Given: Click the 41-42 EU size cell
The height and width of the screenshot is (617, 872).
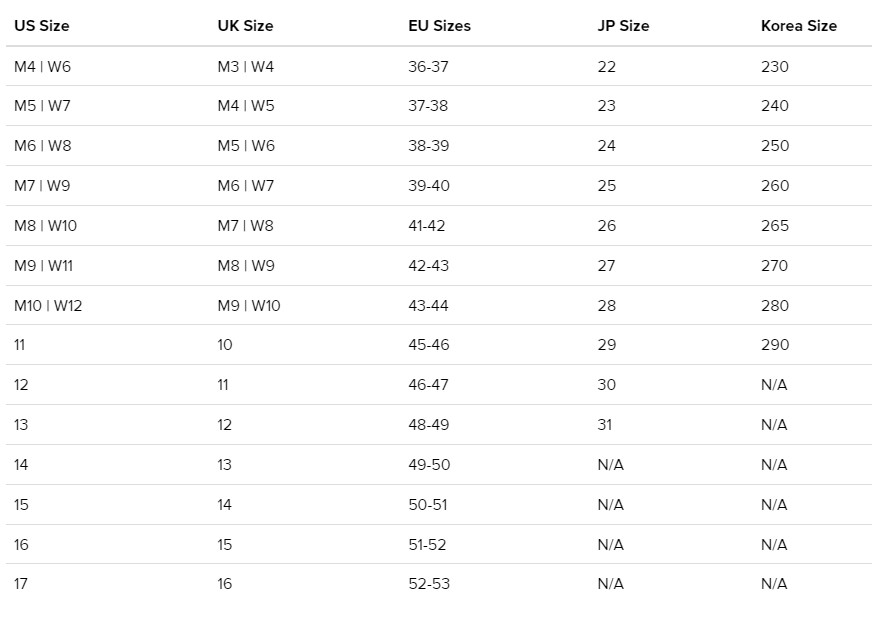Looking at the screenshot, I should point(427,226).
